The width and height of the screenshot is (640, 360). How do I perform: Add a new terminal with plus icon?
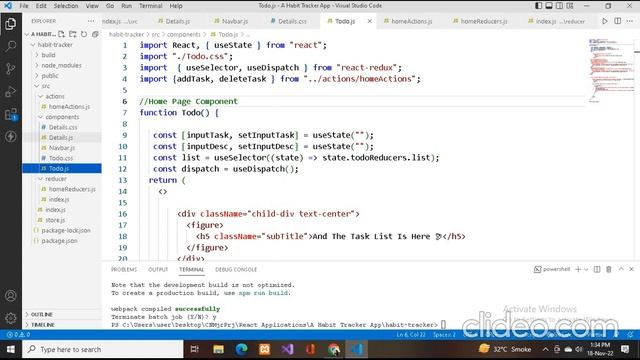coord(578,269)
